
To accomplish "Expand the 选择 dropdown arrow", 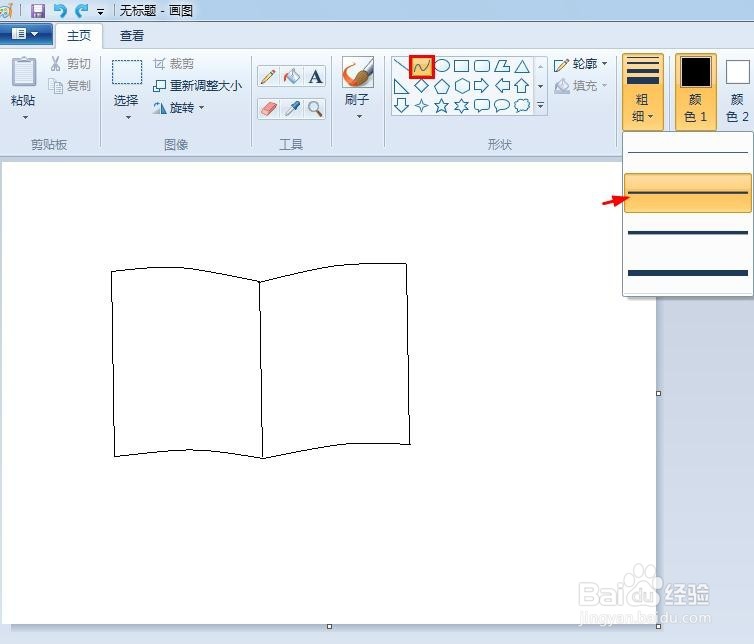I will coord(128,117).
